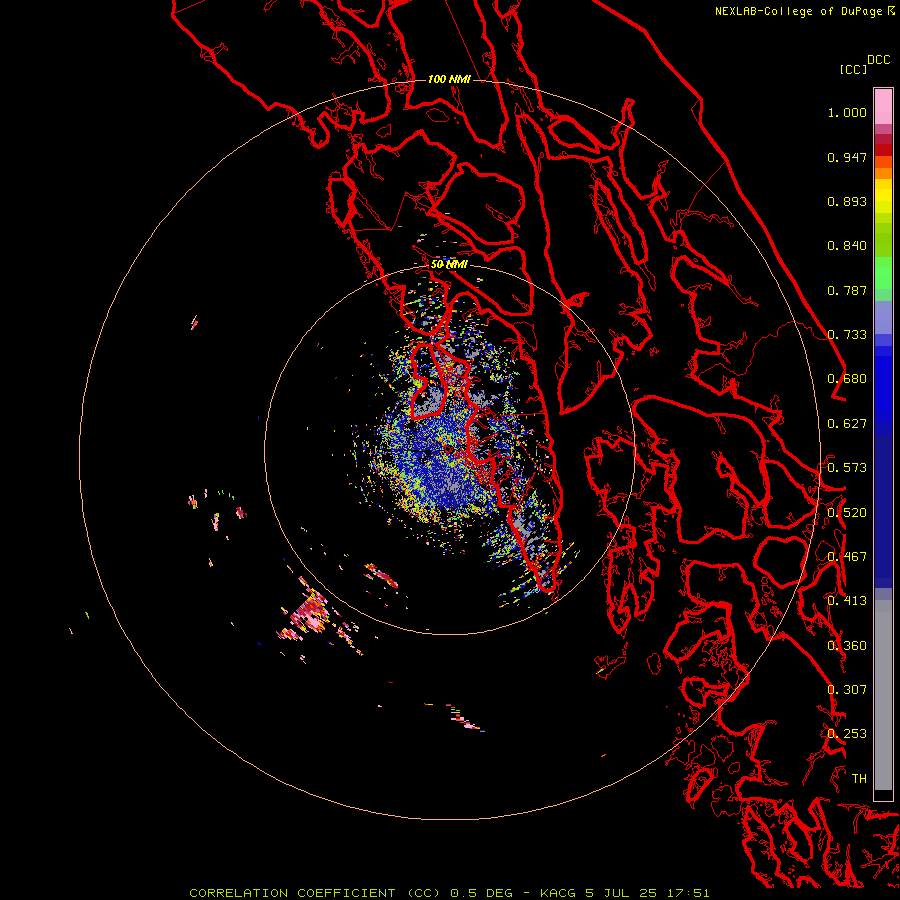This screenshot has width=900, height=900.
Task: Click the 100 NMI range ring label
Action: [x=449, y=79]
